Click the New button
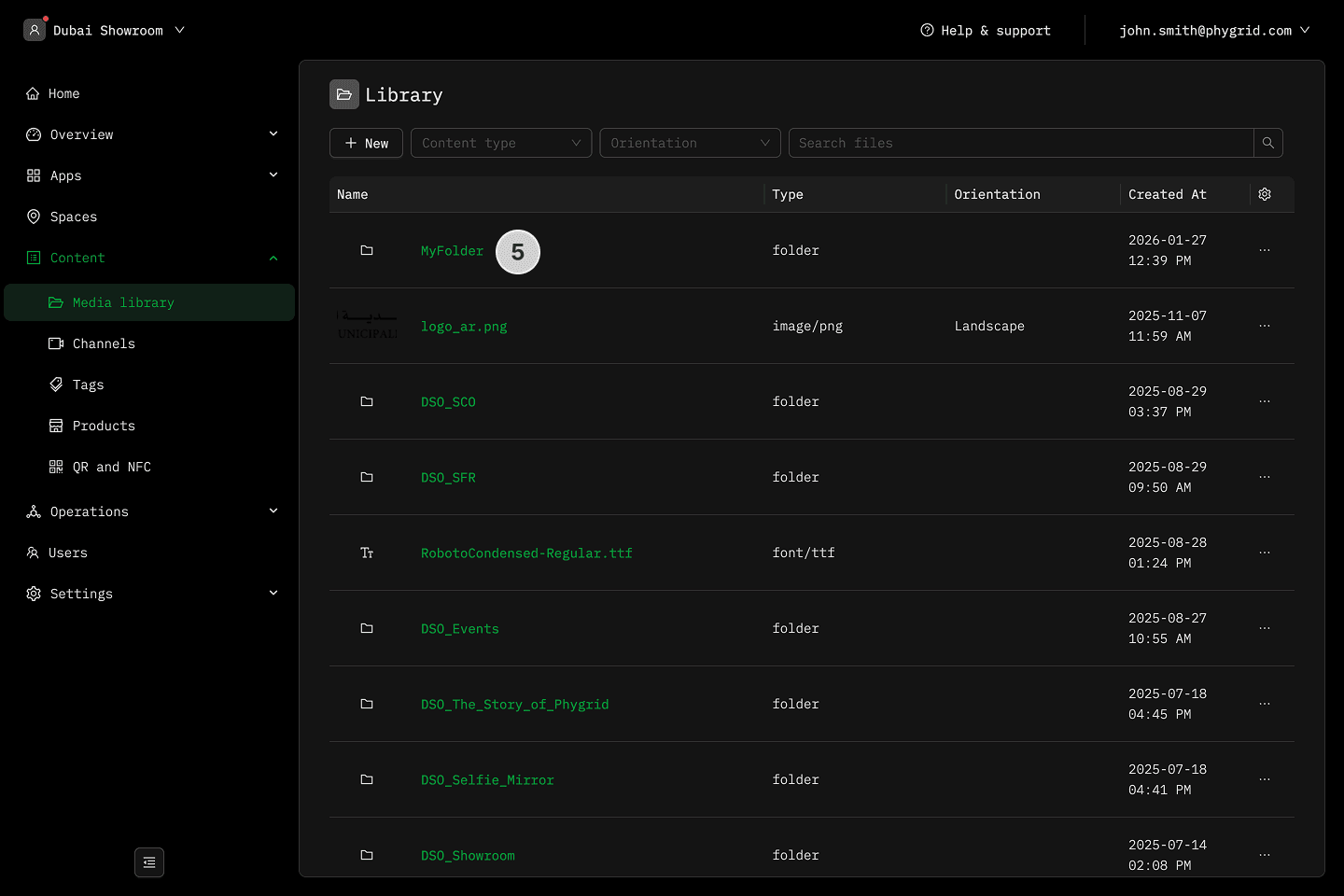The height and width of the screenshot is (896, 1344). point(366,143)
